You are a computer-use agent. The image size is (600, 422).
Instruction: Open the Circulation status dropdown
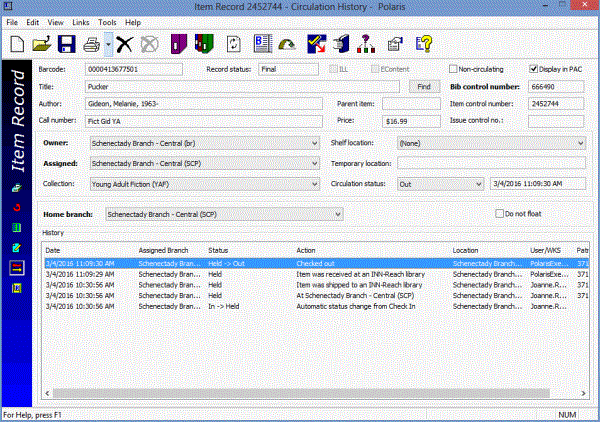pos(477,184)
